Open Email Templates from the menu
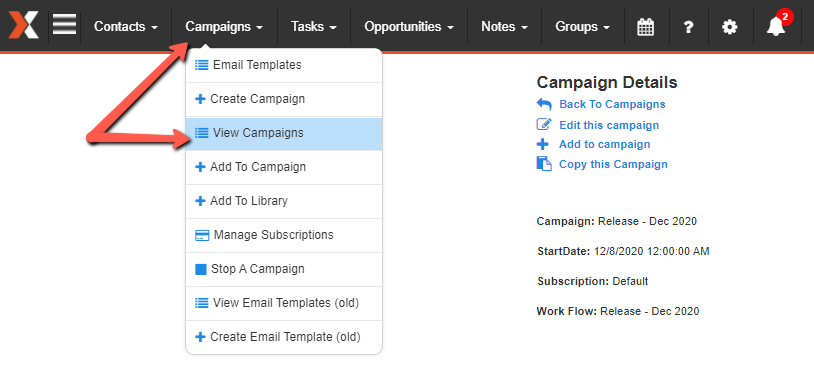The width and height of the screenshot is (814, 367). pyautogui.click(x=284, y=65)
